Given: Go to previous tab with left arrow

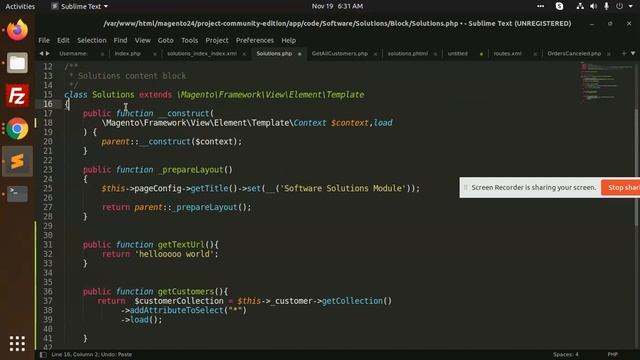Looking at the screenshot, I should tap(41, 53).
